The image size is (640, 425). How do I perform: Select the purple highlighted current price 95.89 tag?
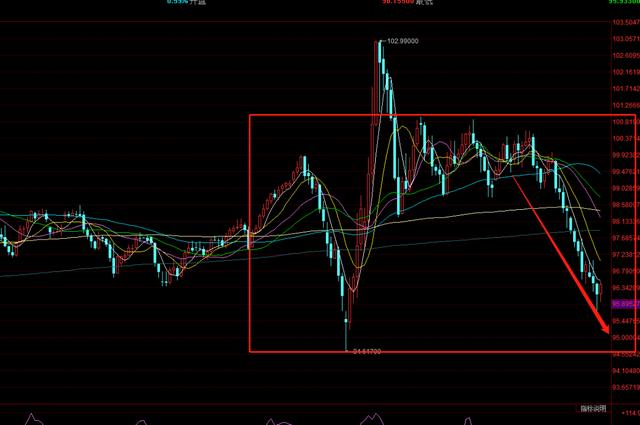[626, 304]
